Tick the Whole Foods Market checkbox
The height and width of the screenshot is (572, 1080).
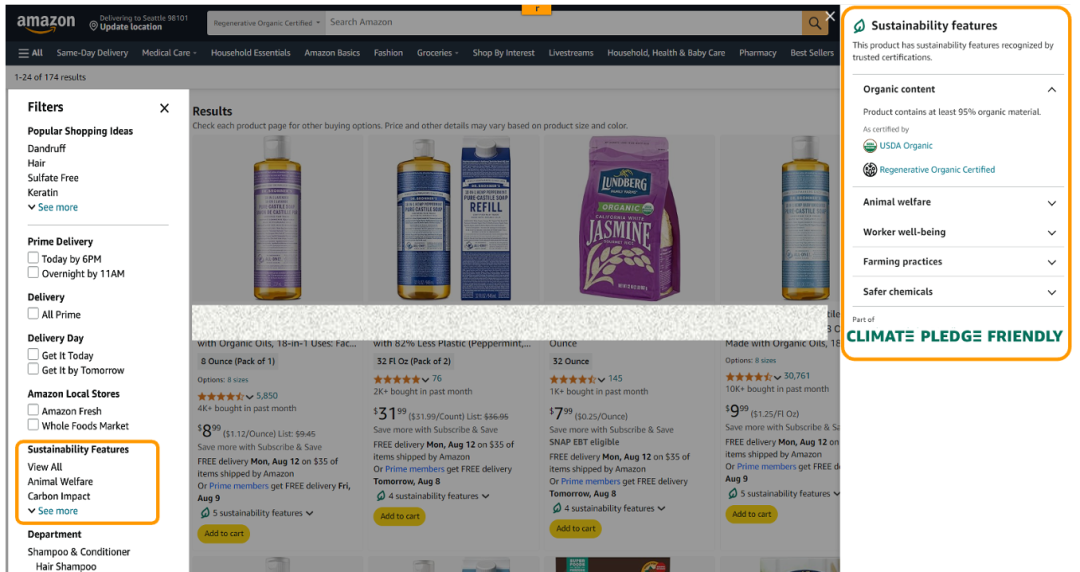click(33, 426)
